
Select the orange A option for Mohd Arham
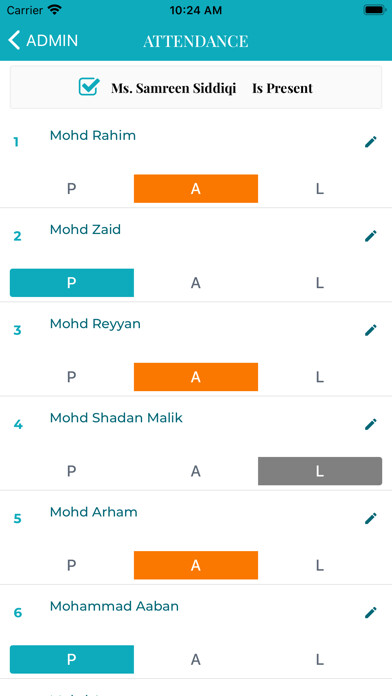coord(196,565)
